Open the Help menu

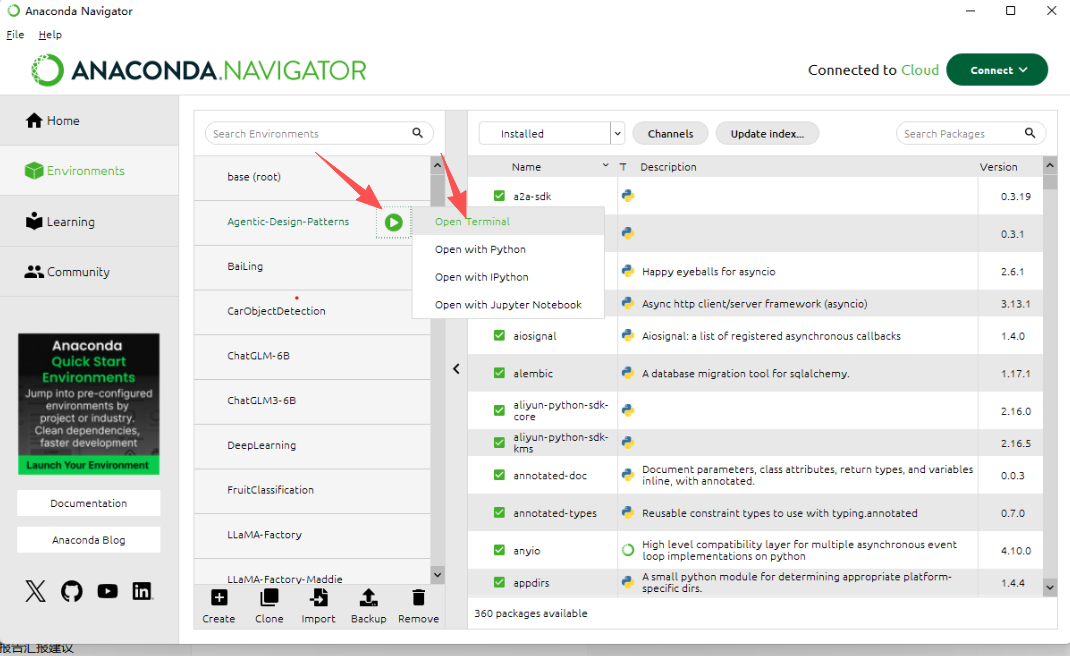coord(50,35)
